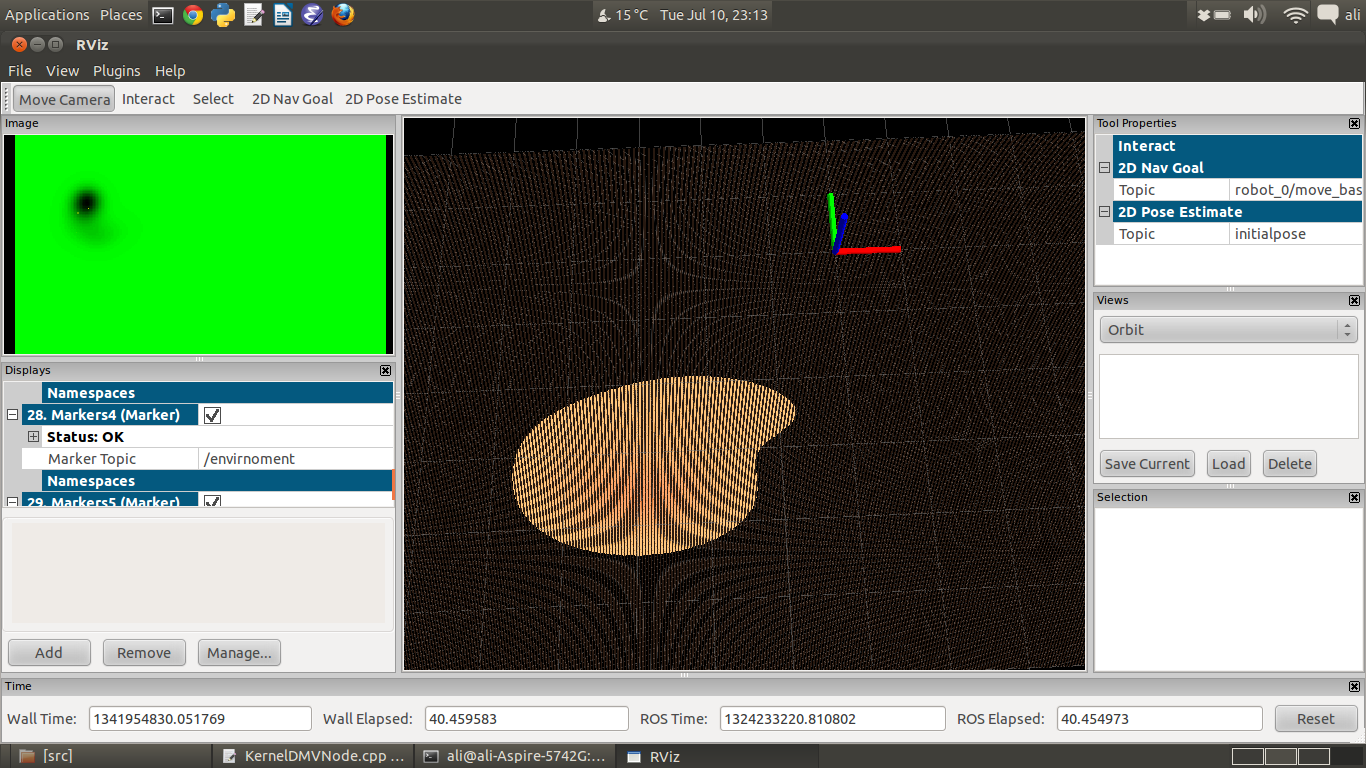Image resolution: width=1366 pixels, height=768 pixels.
Task: Click Save Current in the Views panel
Action: (x=1147, y=464)
